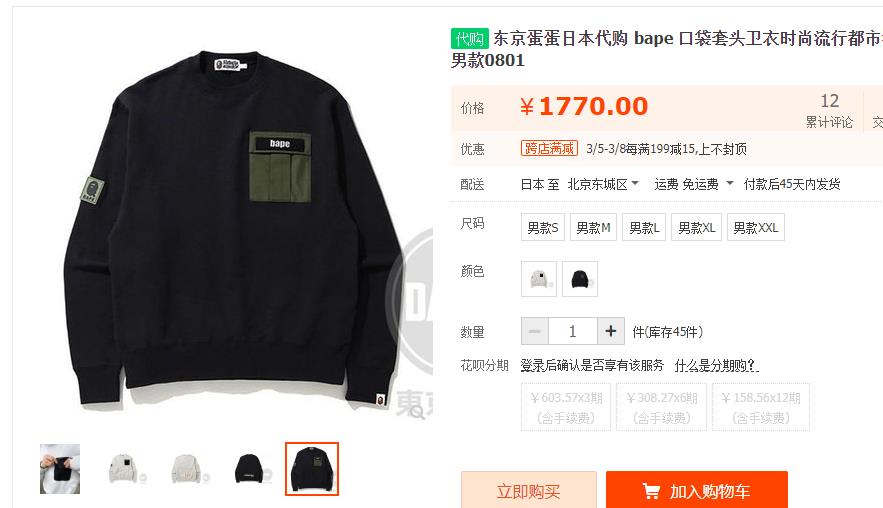
Task: Click the 跨店满减 promotion tag
Action: pos(549,149)
